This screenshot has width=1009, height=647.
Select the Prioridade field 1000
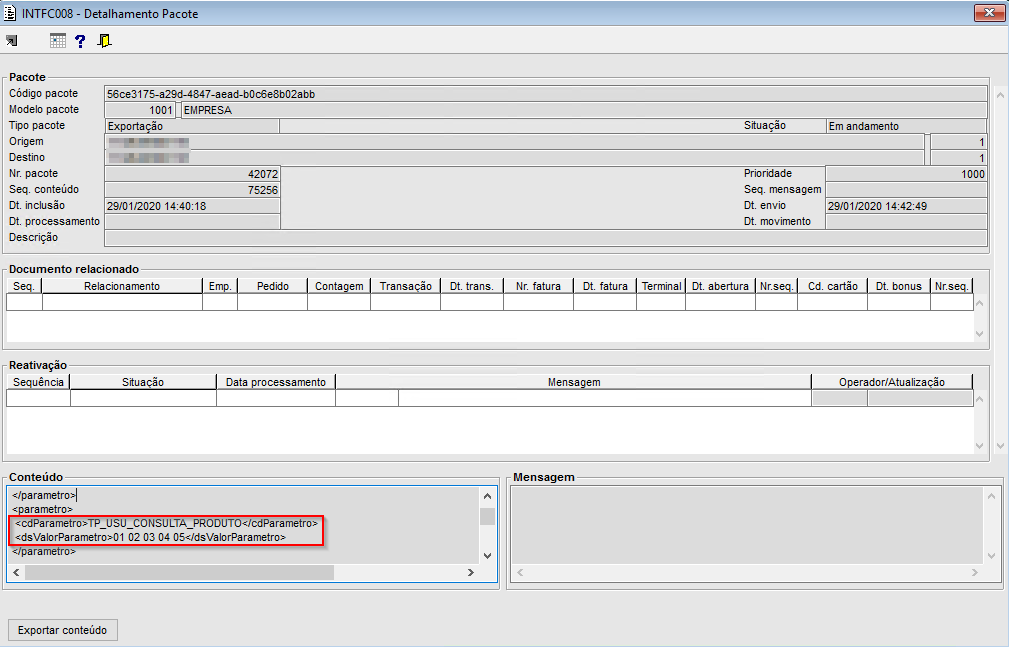(906, 174)
